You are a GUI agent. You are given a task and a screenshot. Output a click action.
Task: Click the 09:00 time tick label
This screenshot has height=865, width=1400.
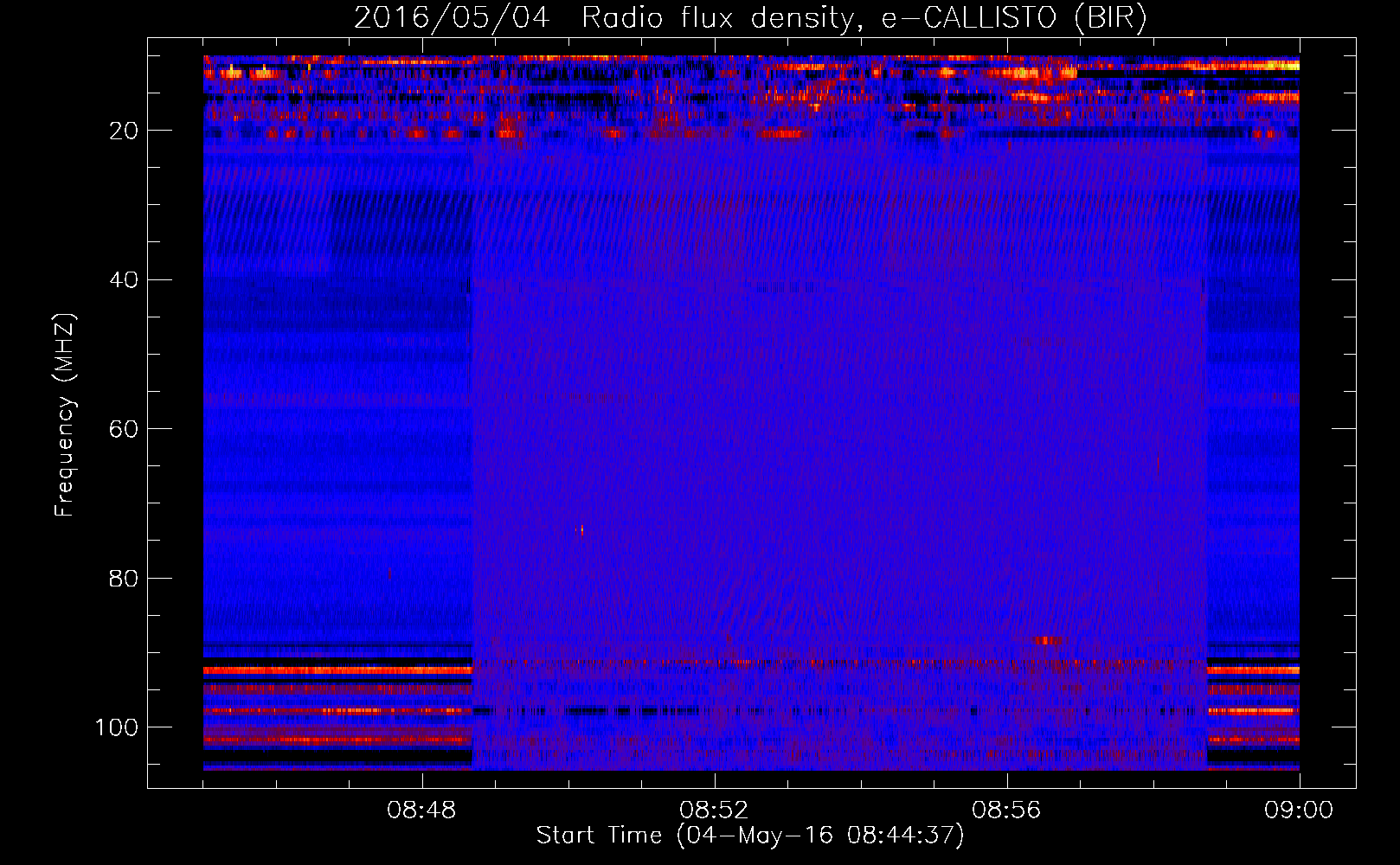point(1299,811)
